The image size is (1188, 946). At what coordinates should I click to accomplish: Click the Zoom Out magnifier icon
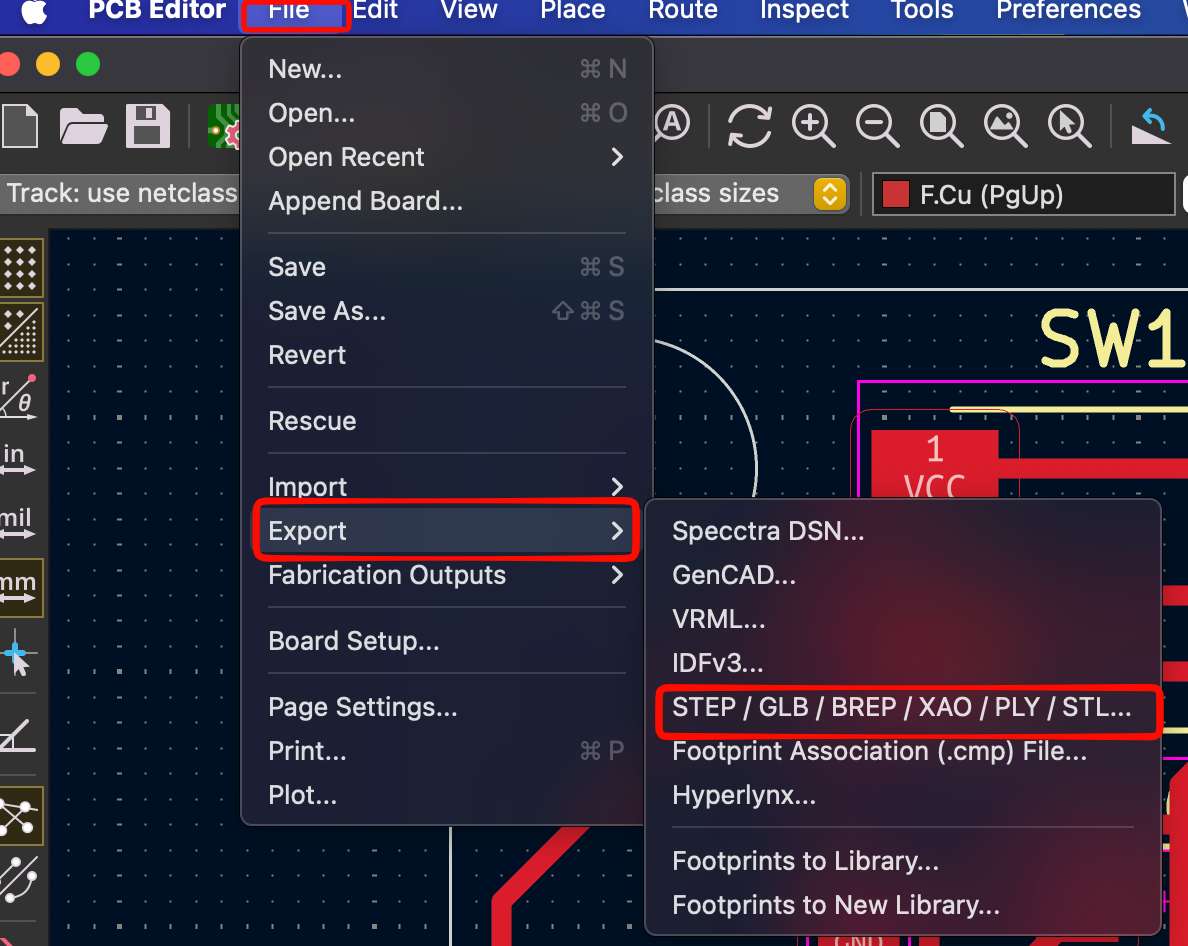[877, 126]
